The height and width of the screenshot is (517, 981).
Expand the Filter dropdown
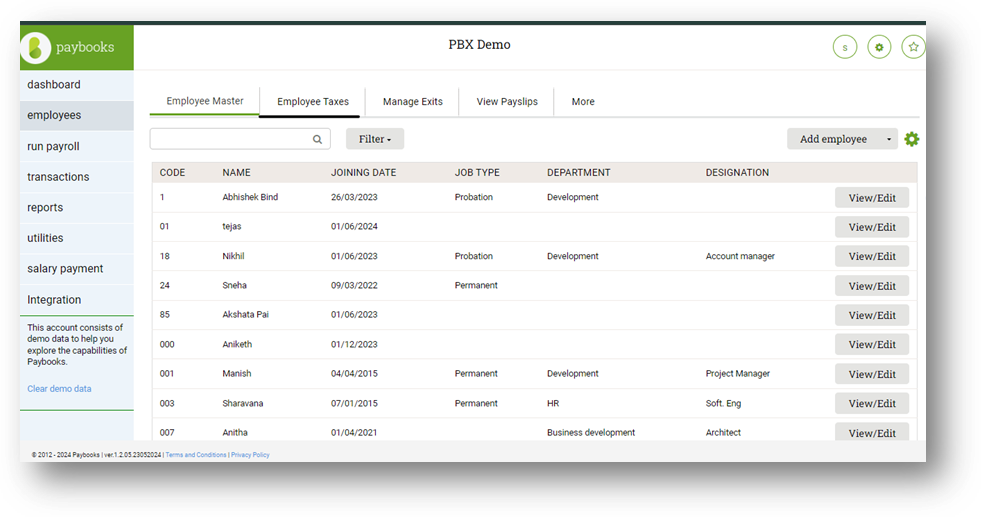click(375, 139)
